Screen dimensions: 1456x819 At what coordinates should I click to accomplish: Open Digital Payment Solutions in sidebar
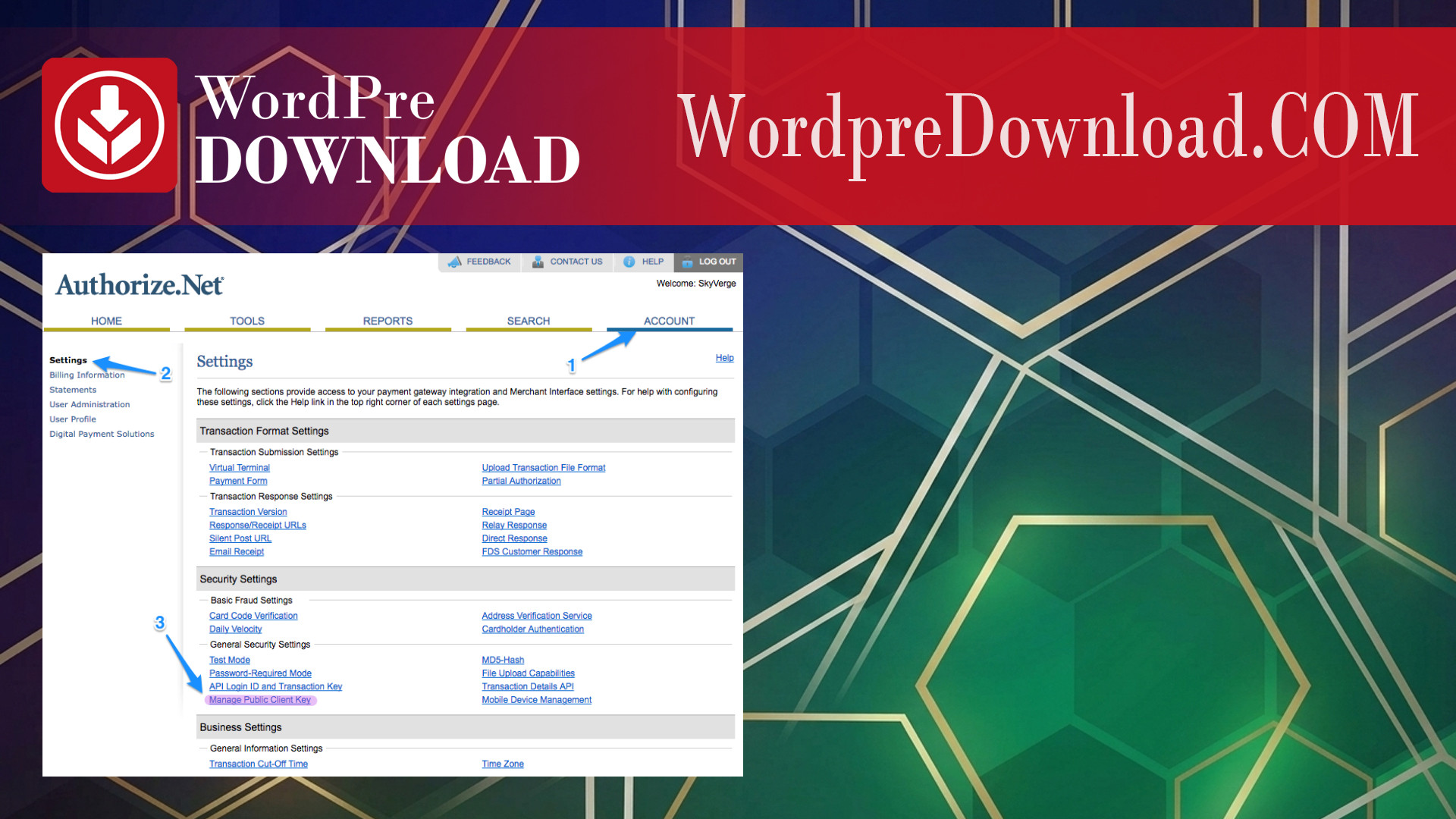(102, 434)
